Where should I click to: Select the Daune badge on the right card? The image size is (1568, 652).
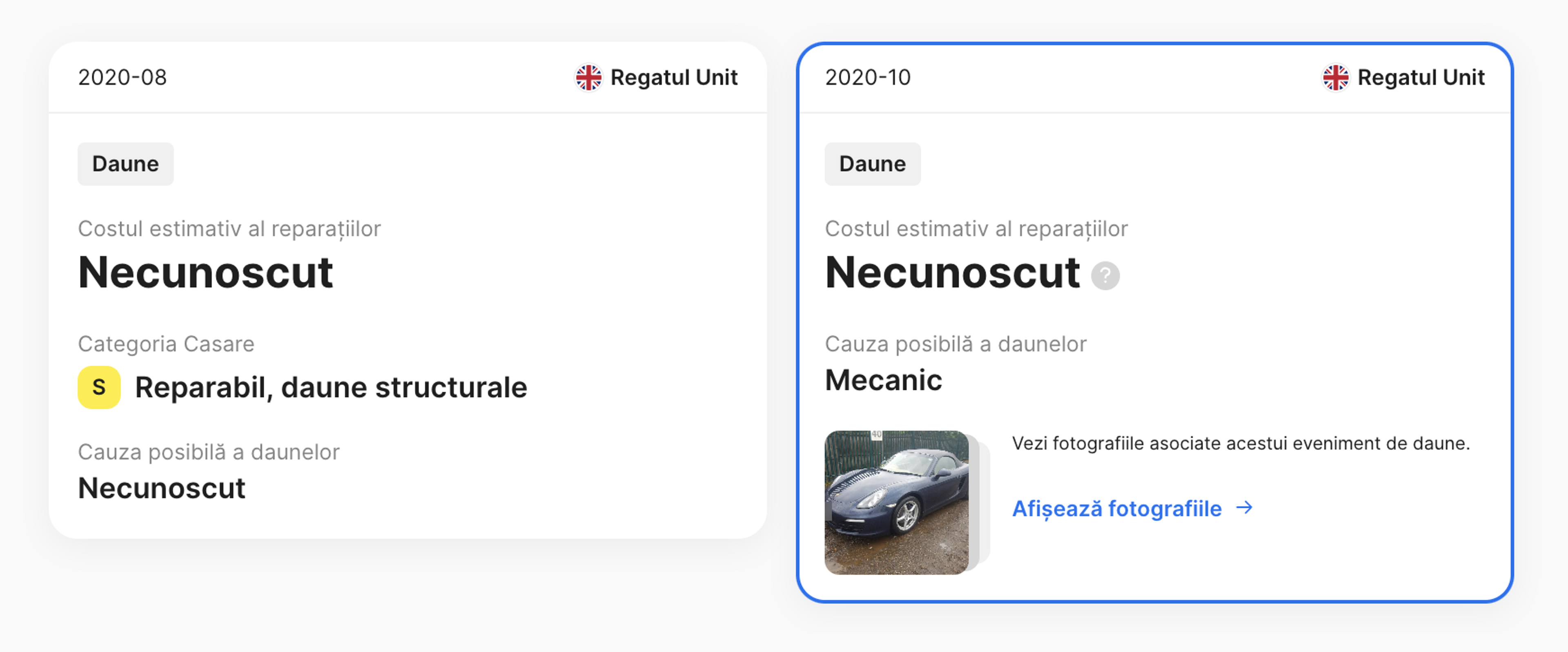point(872,163)
